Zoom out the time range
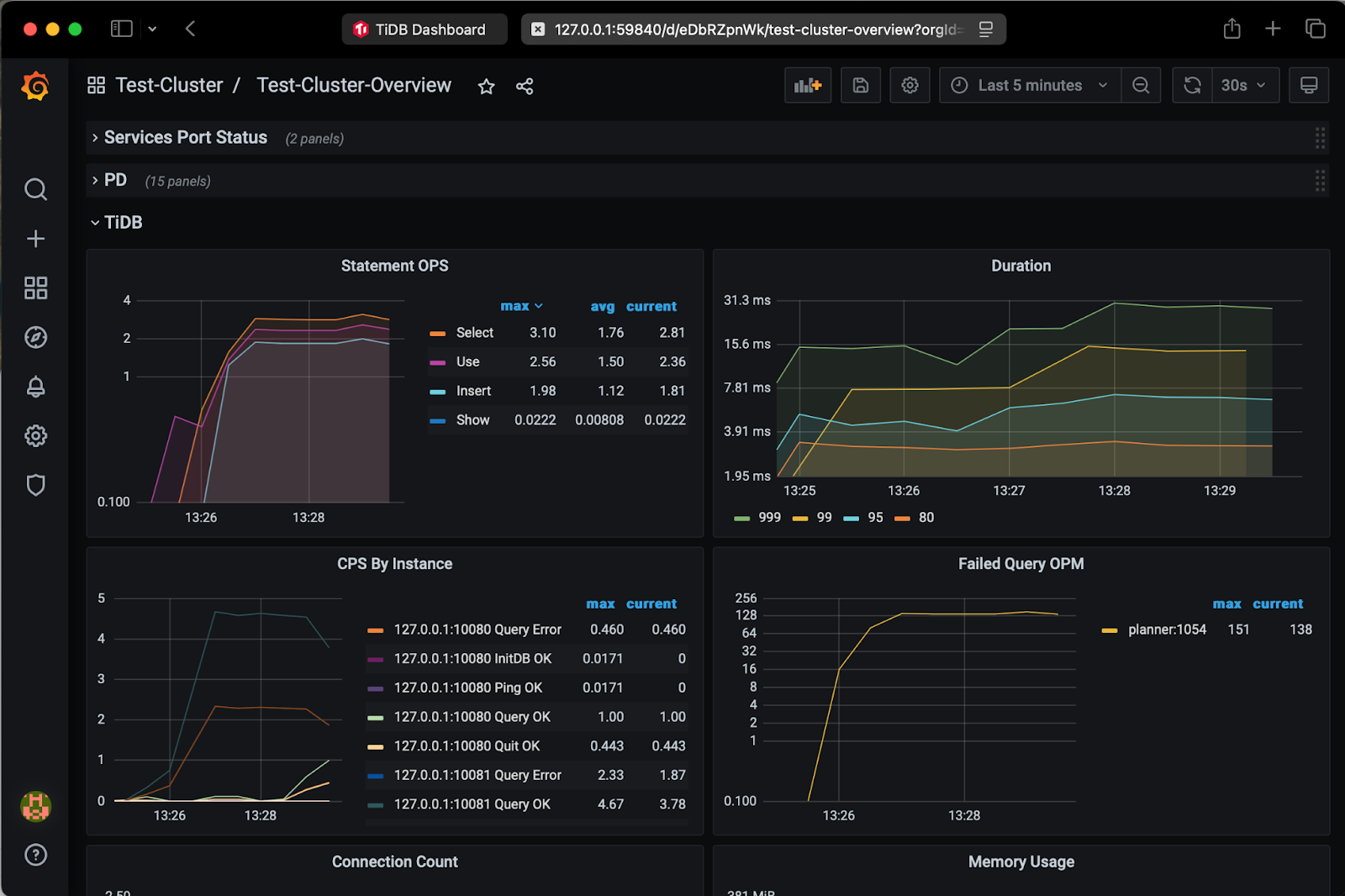The height and width of the screenshot is (896, 1345). (x=1141, y=85)
